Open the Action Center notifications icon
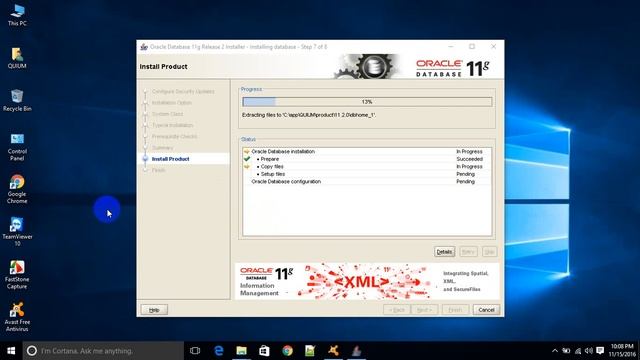The image size is (640, 360). coord(600,351)
